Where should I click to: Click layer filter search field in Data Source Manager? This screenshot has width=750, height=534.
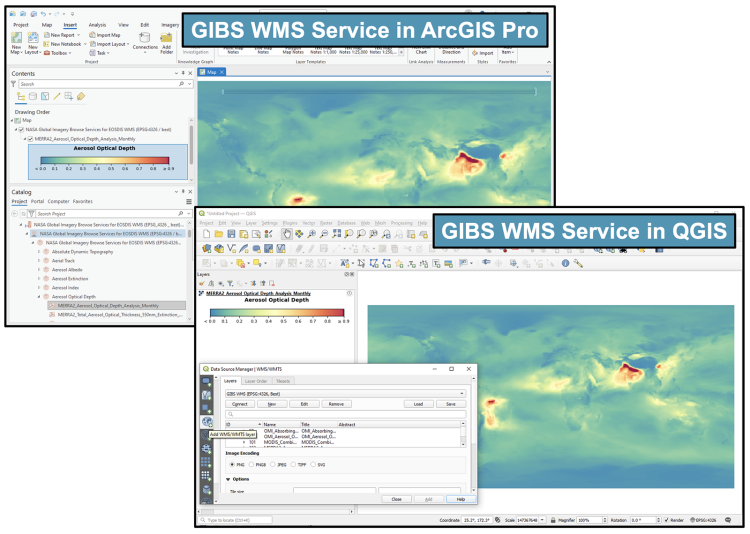point(345,414)
